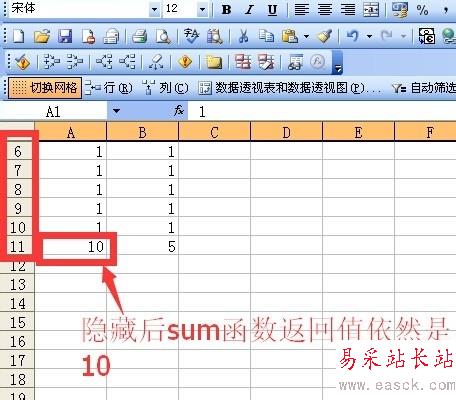Copy the selected cells icon

pyautogui.click(x=266, y=36)
